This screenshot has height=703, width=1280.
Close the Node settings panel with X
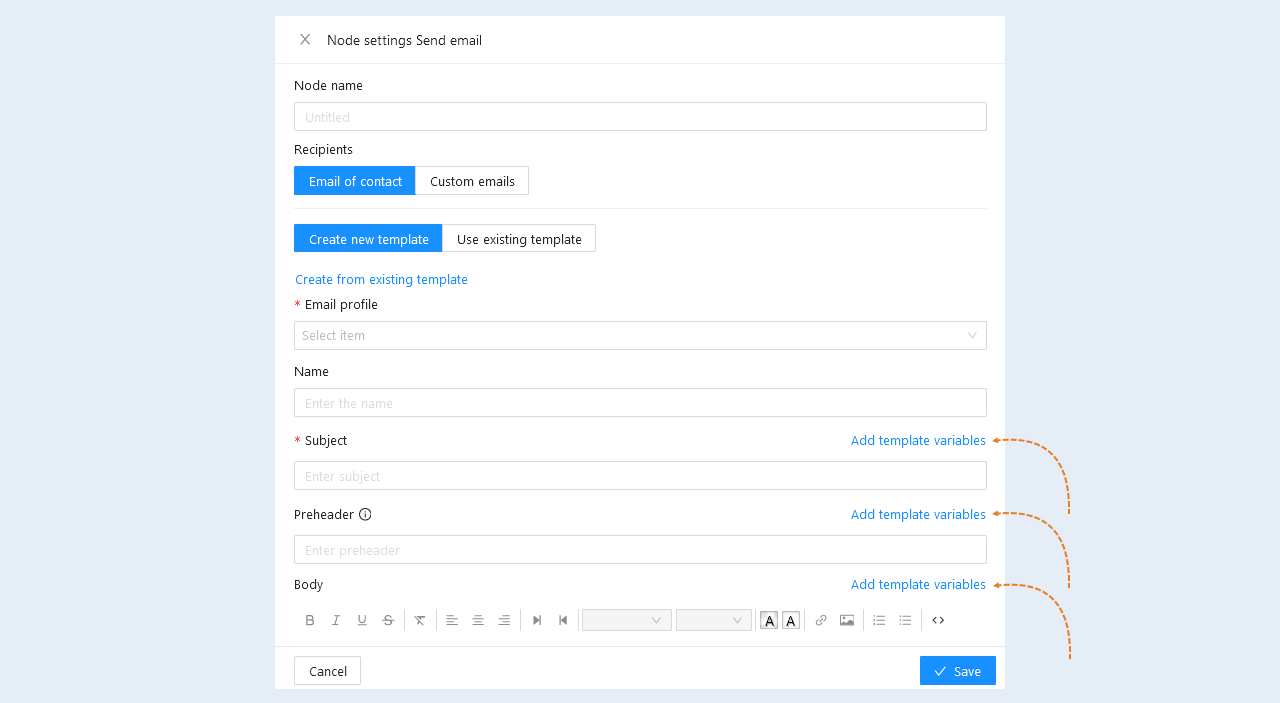click(x=305, y=40)
